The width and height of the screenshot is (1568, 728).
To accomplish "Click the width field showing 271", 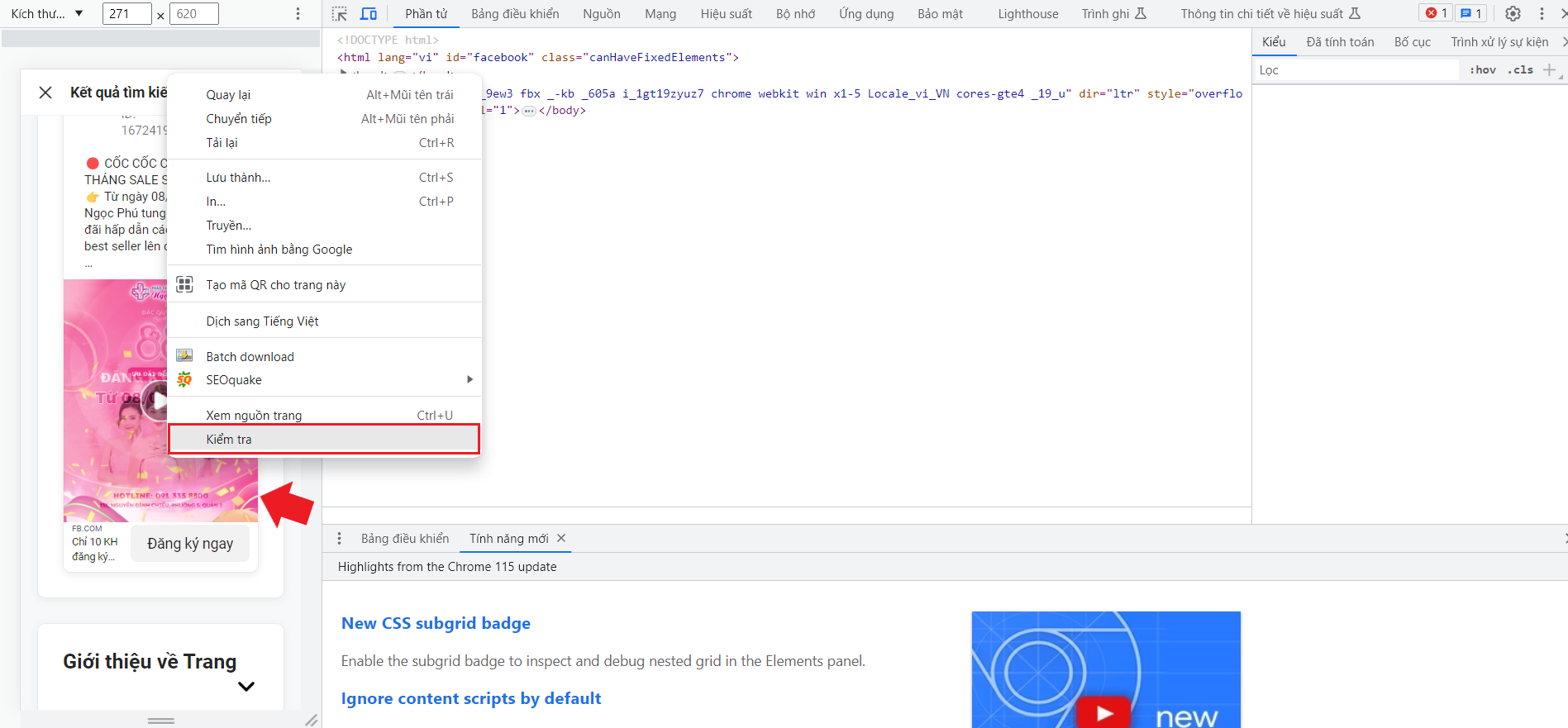I will pyautogui.click(x=127, y=14).
